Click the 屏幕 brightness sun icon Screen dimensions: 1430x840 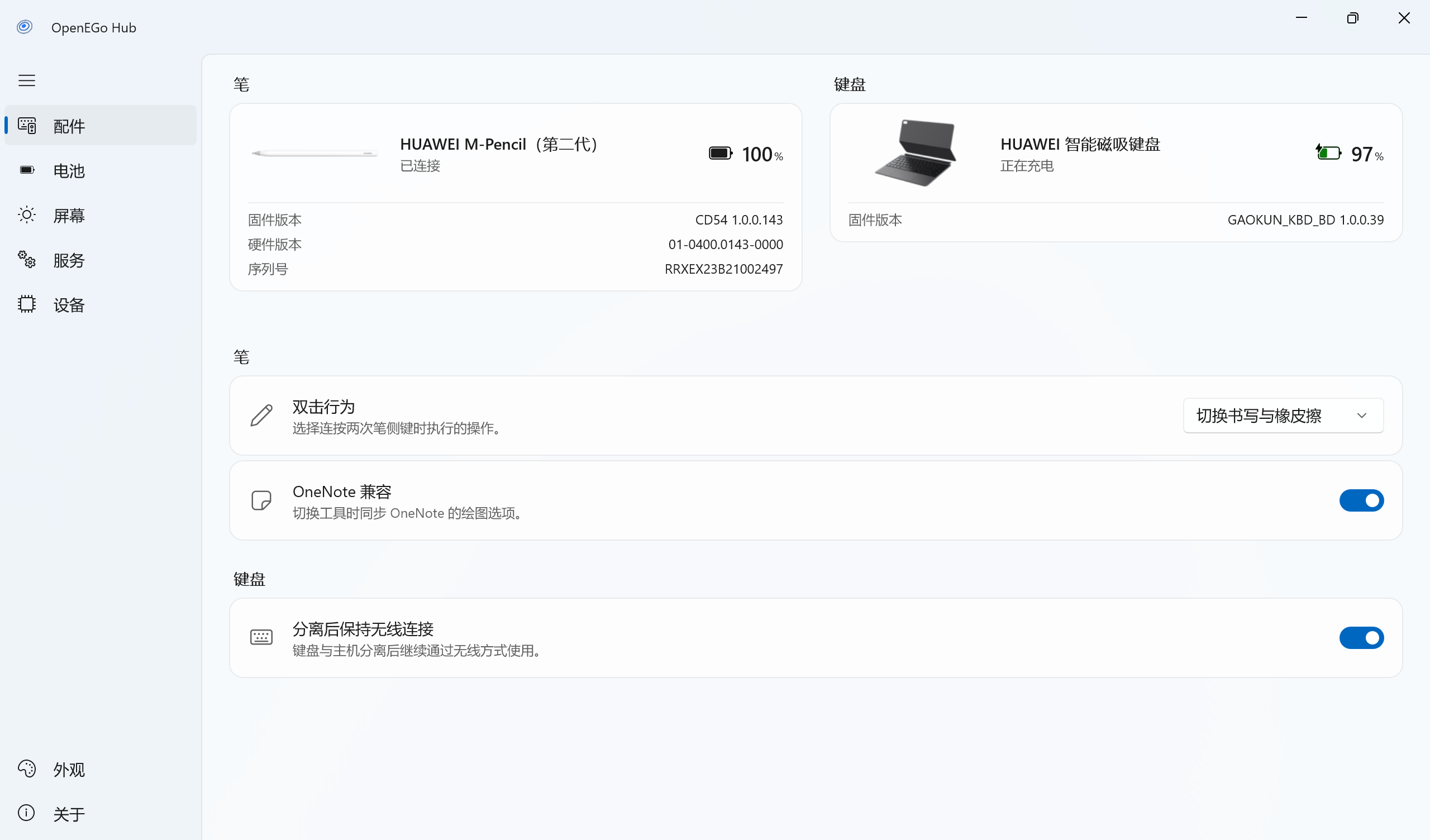[x=27, y=214]
